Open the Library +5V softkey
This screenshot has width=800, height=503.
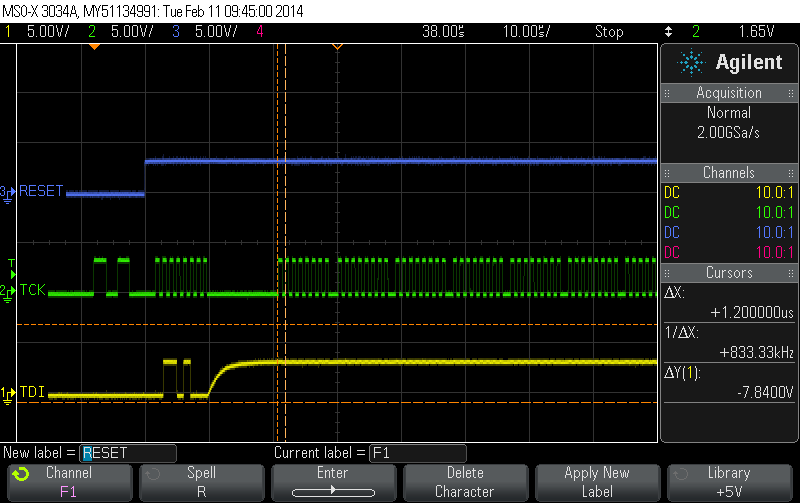pos(729,483)
